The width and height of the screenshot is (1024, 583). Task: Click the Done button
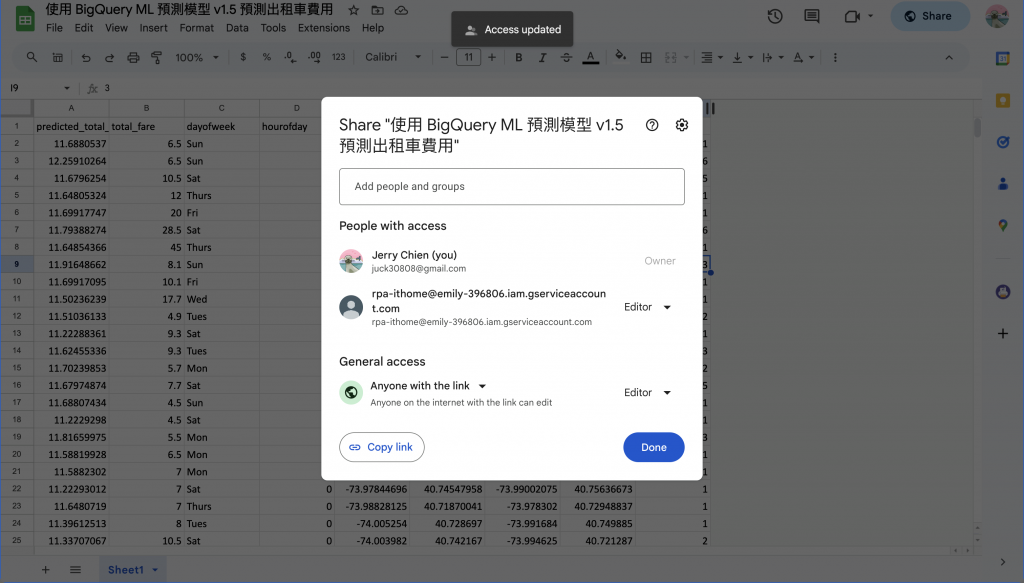654,447
